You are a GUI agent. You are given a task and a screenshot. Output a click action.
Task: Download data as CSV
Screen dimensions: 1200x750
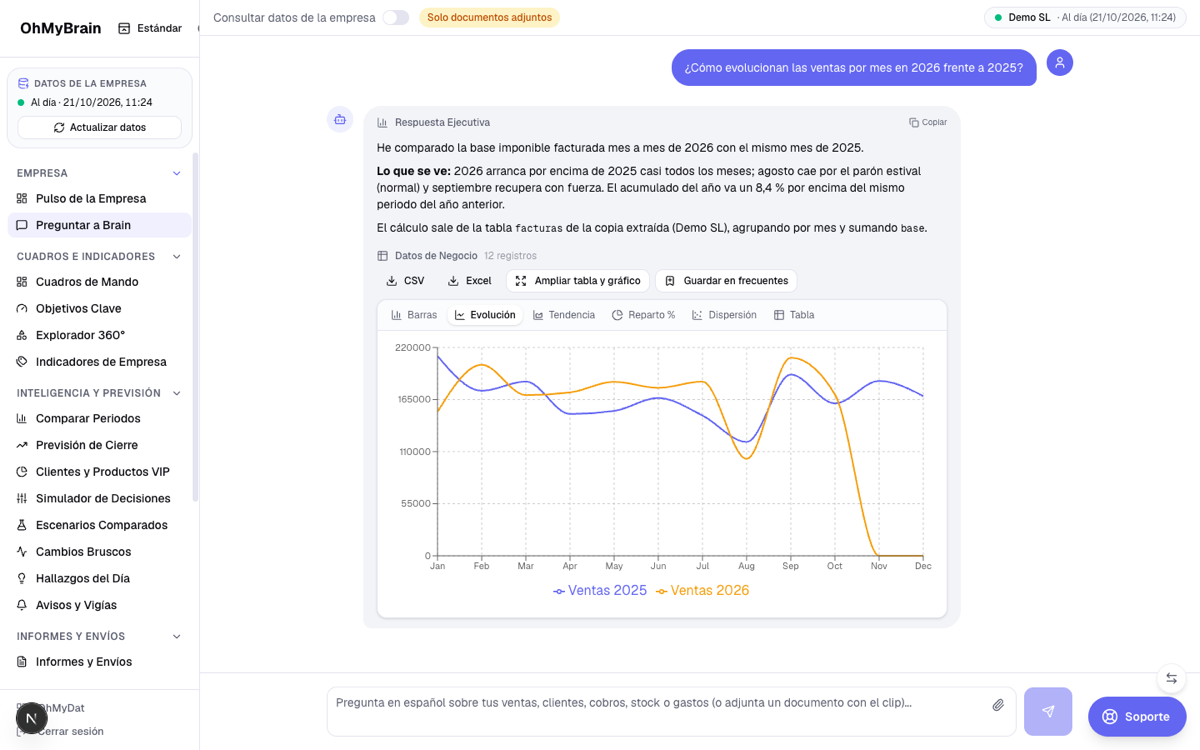[405, 281]
